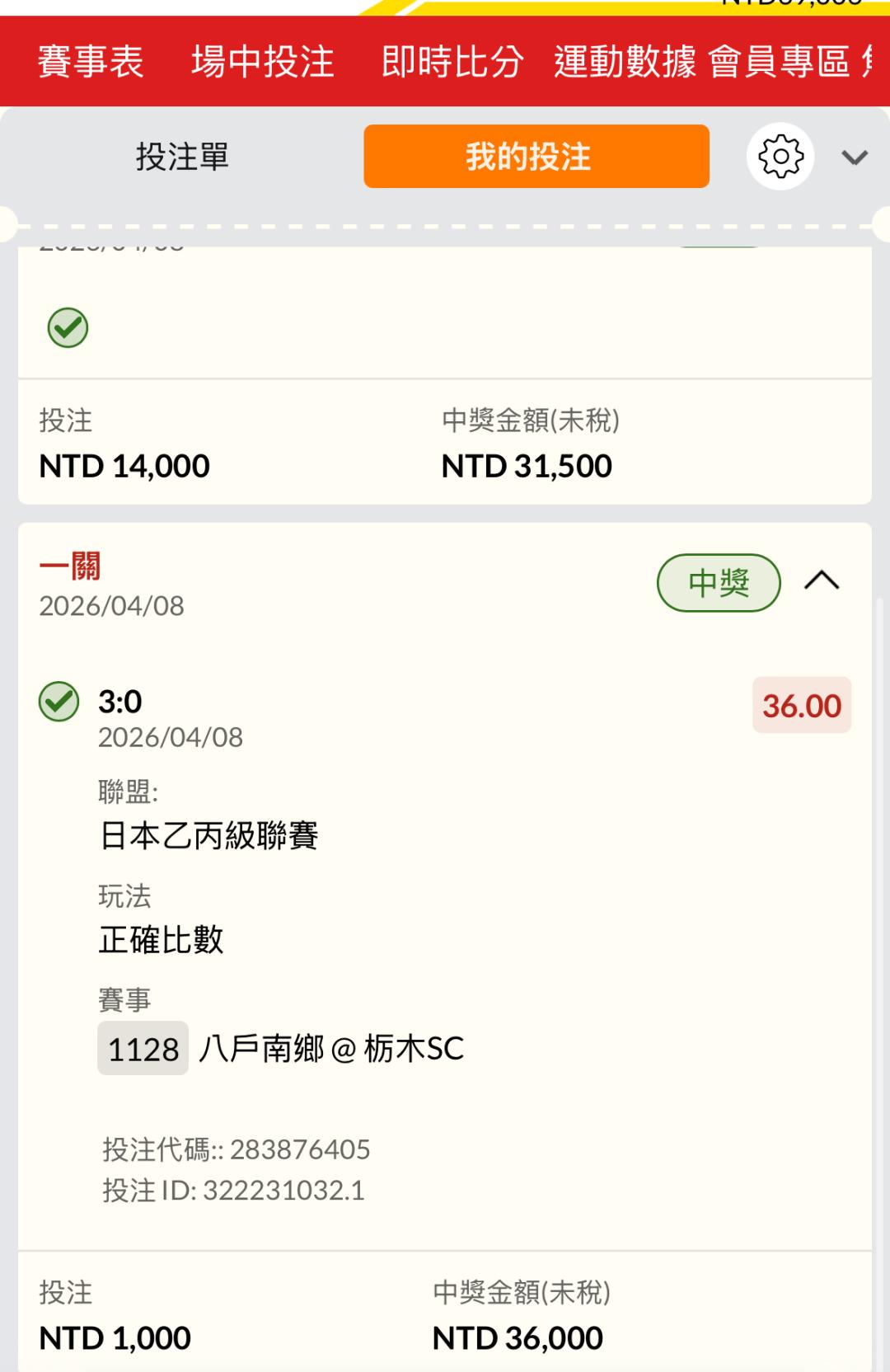The height and width of the screenshot is (1372, 890).
Task: Open 賽事表 in the red menu
Action: click(91, 62)
